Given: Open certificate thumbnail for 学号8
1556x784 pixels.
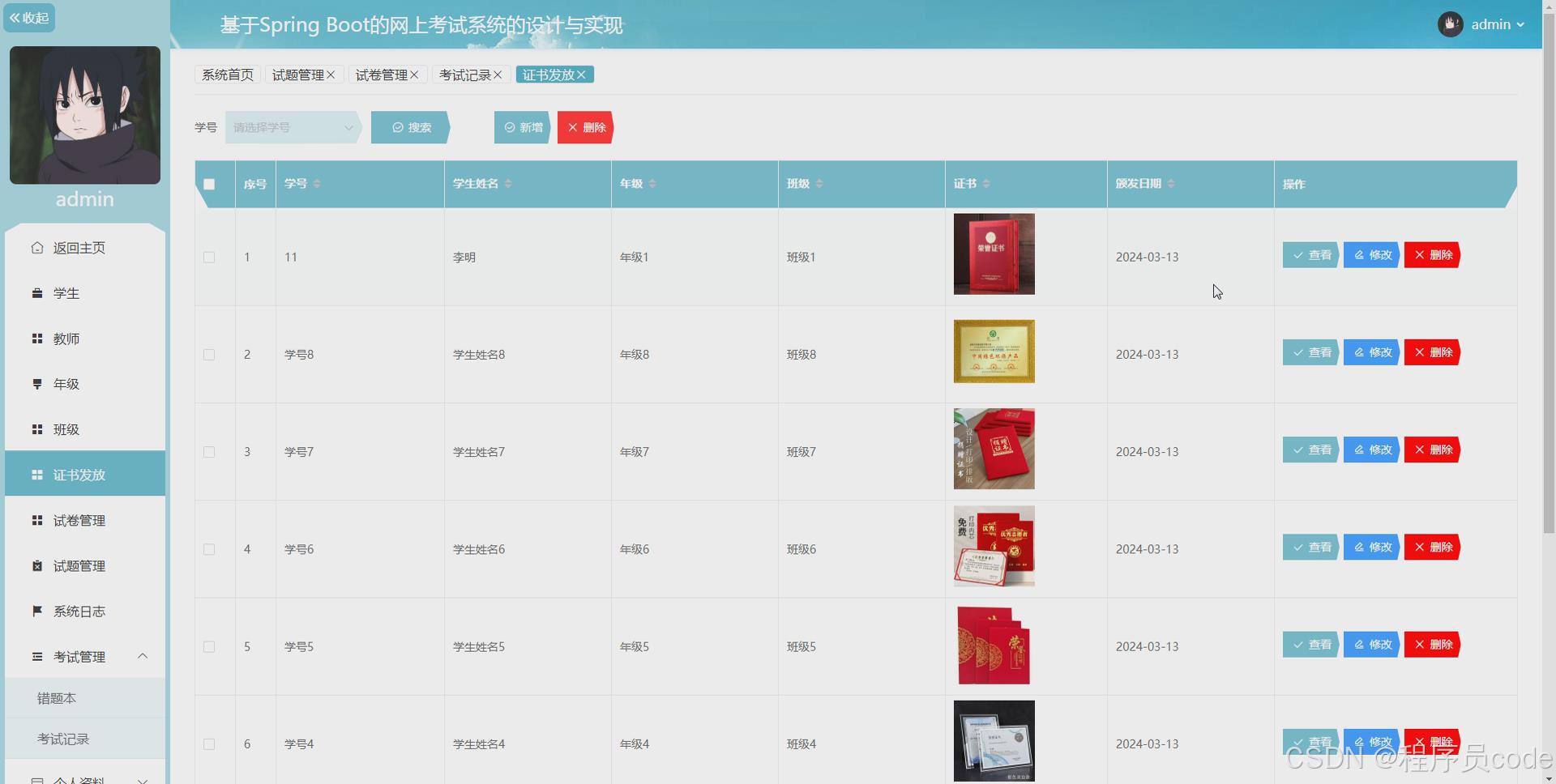Looking at the screenshot, I should pyautogui.click(x=994, y=352).
